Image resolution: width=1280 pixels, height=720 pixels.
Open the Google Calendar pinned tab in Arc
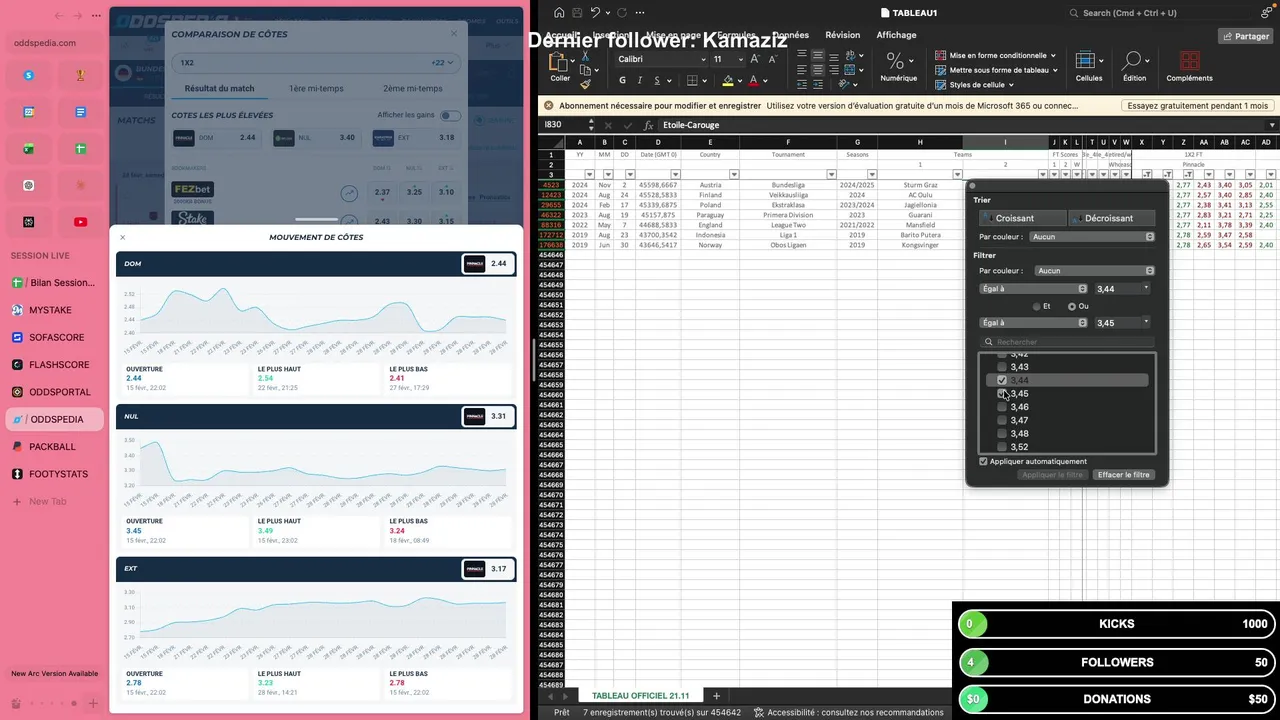point(29,112)
